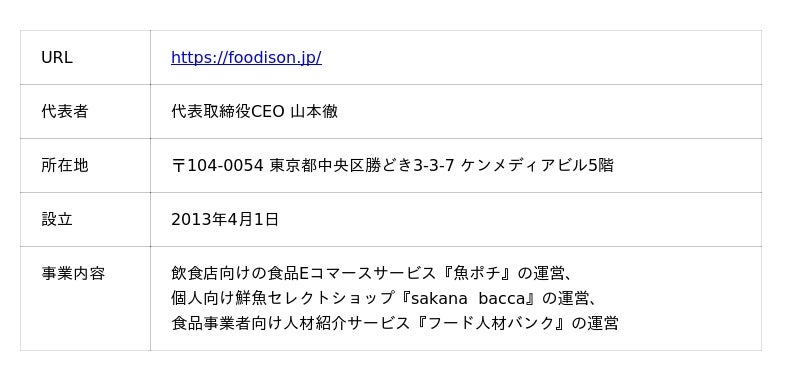Screen dimensions: 800x381
Task: Select the 代表取締役CEO 山本徹 text
Action: pyautogui.click(x=255, y=111)
